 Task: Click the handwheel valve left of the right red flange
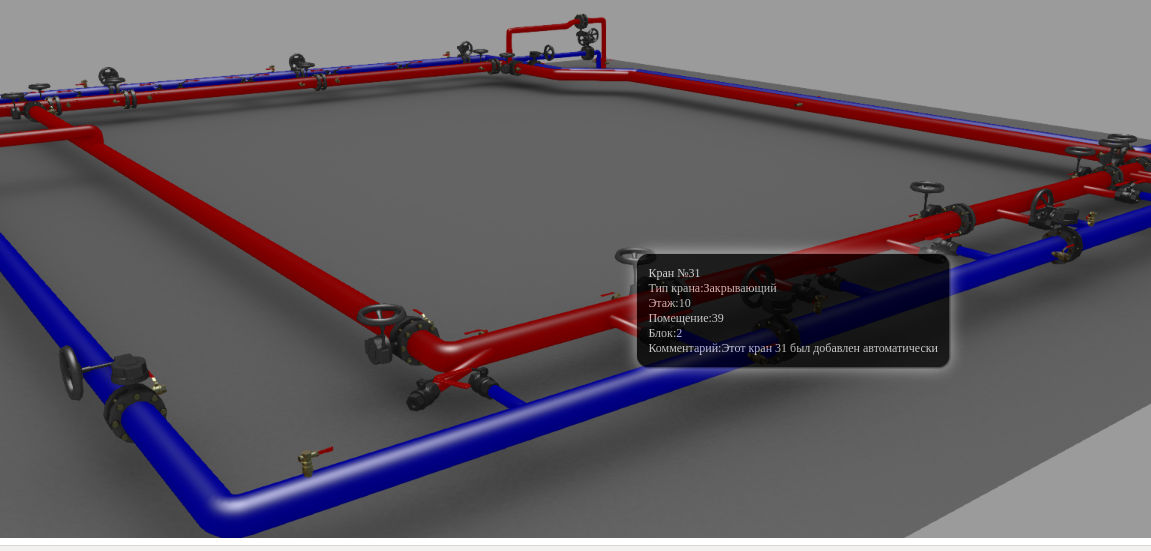click(x=927, y=200)
